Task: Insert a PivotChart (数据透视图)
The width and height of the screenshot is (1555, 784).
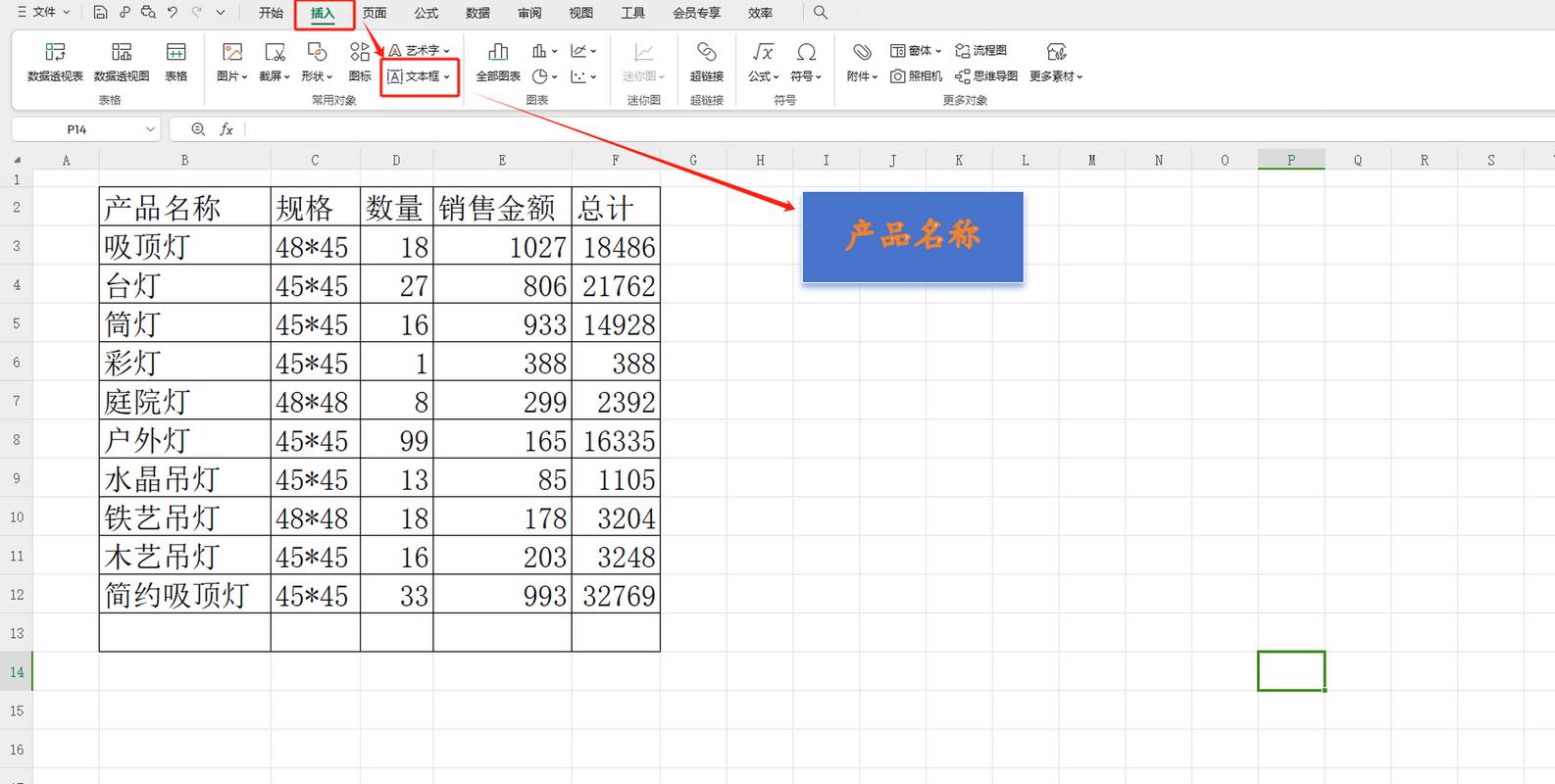Action: tap(122, 62)
